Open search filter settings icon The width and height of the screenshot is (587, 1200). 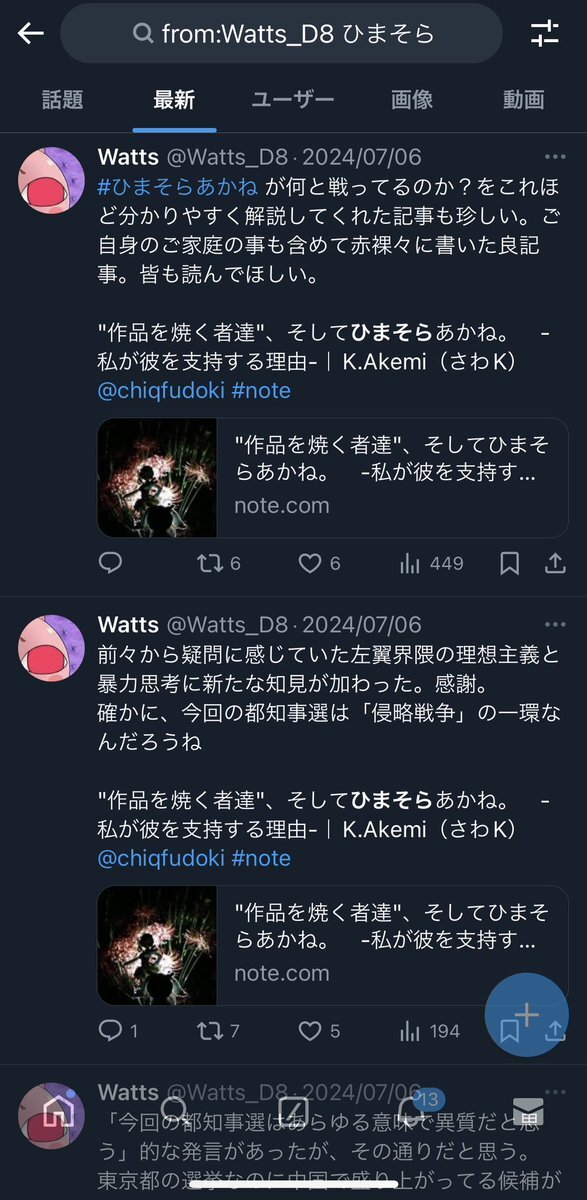click(545, 34)
